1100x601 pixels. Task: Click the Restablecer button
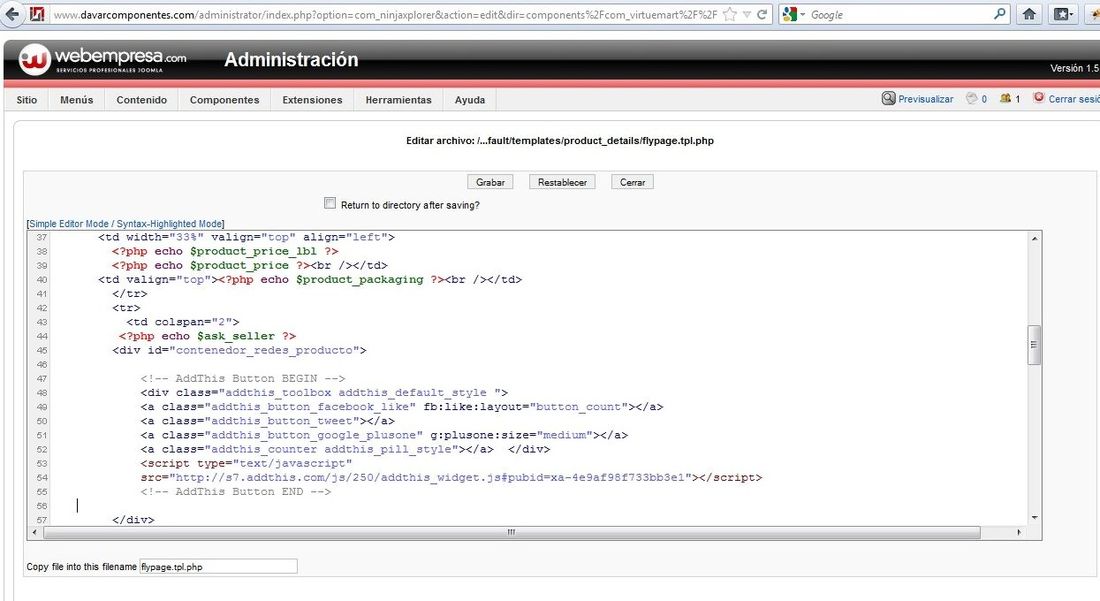pos(563,182)
